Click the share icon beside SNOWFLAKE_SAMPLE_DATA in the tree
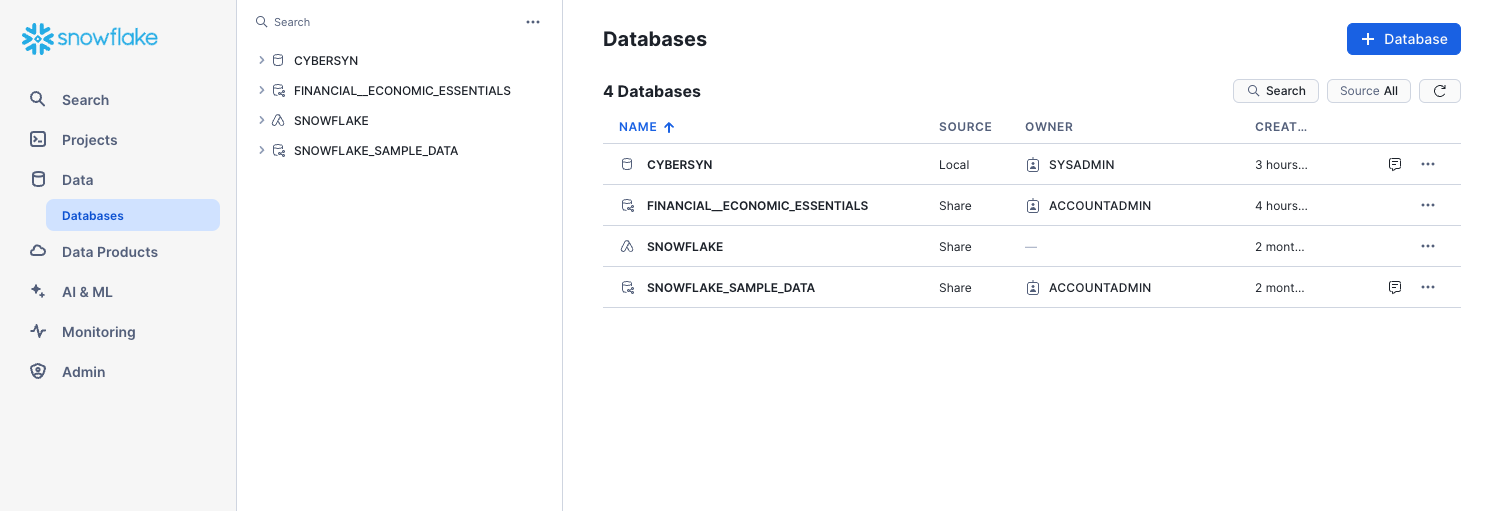1498x511 pixels. (x=278, y=150)
